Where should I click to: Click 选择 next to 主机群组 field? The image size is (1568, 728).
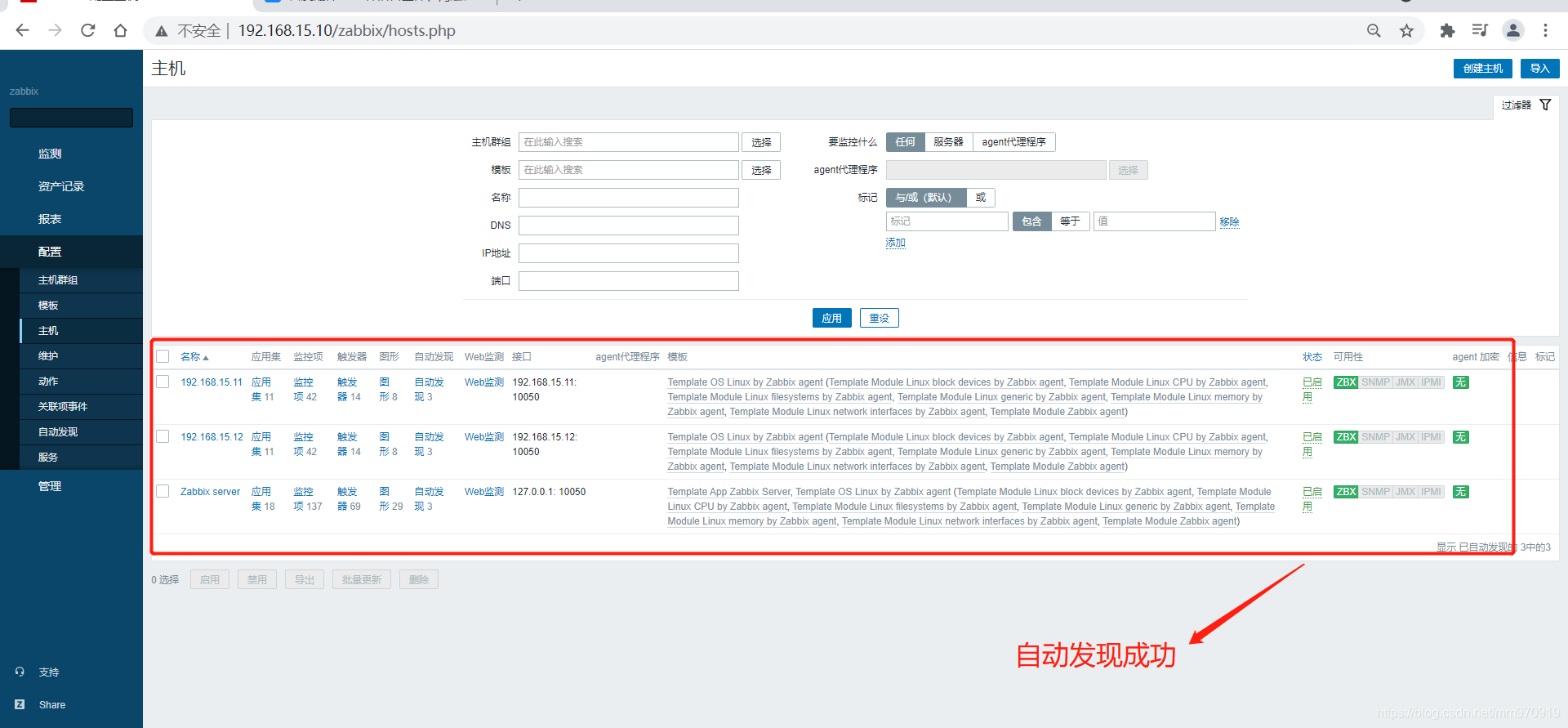pyautogui.click(x=761, y=142)
